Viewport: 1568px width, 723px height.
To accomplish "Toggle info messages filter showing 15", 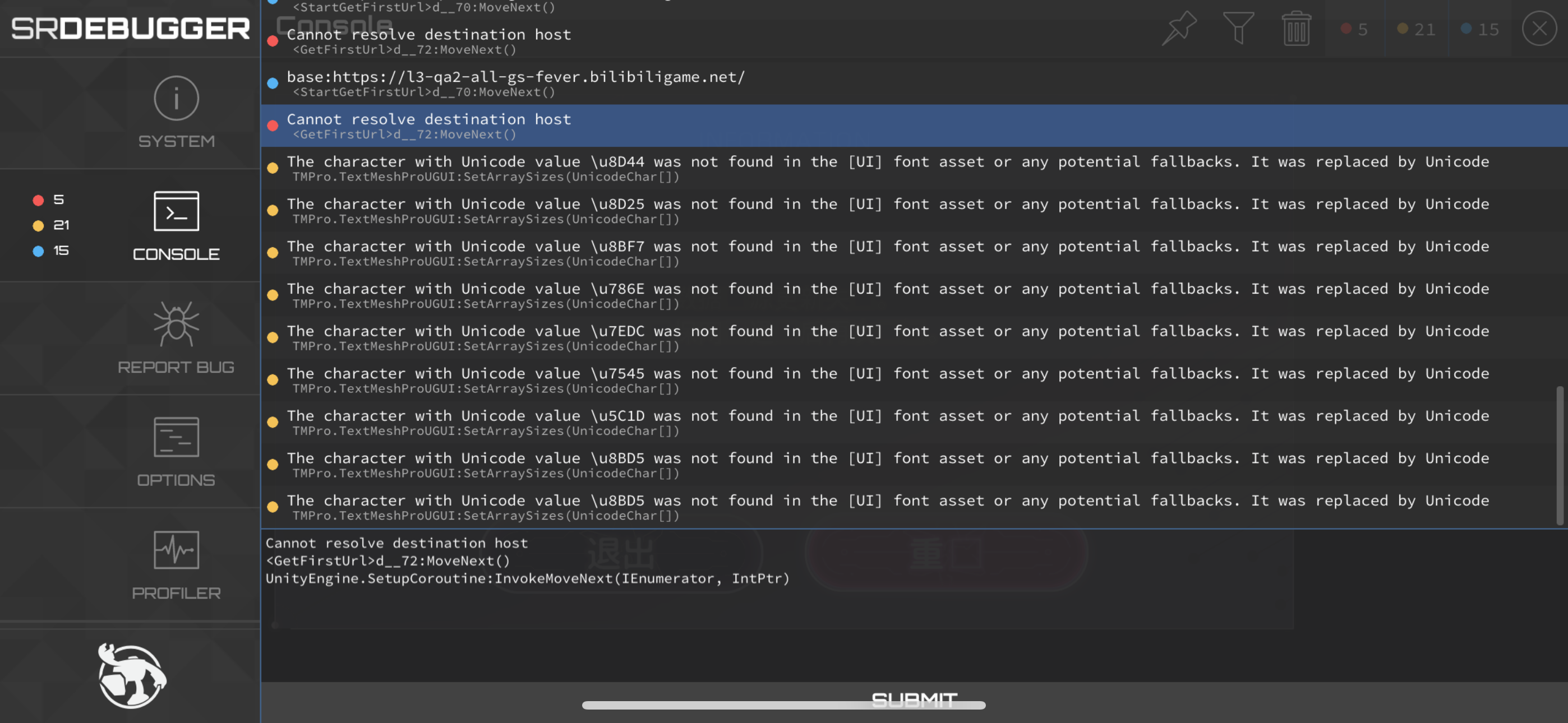I will [1480, 29].
